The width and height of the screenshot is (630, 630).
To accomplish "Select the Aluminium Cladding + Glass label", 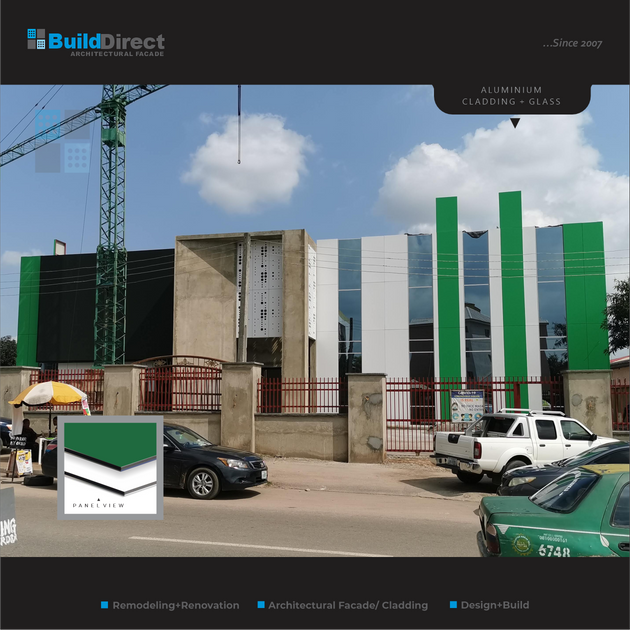I will tap(511, 96).
